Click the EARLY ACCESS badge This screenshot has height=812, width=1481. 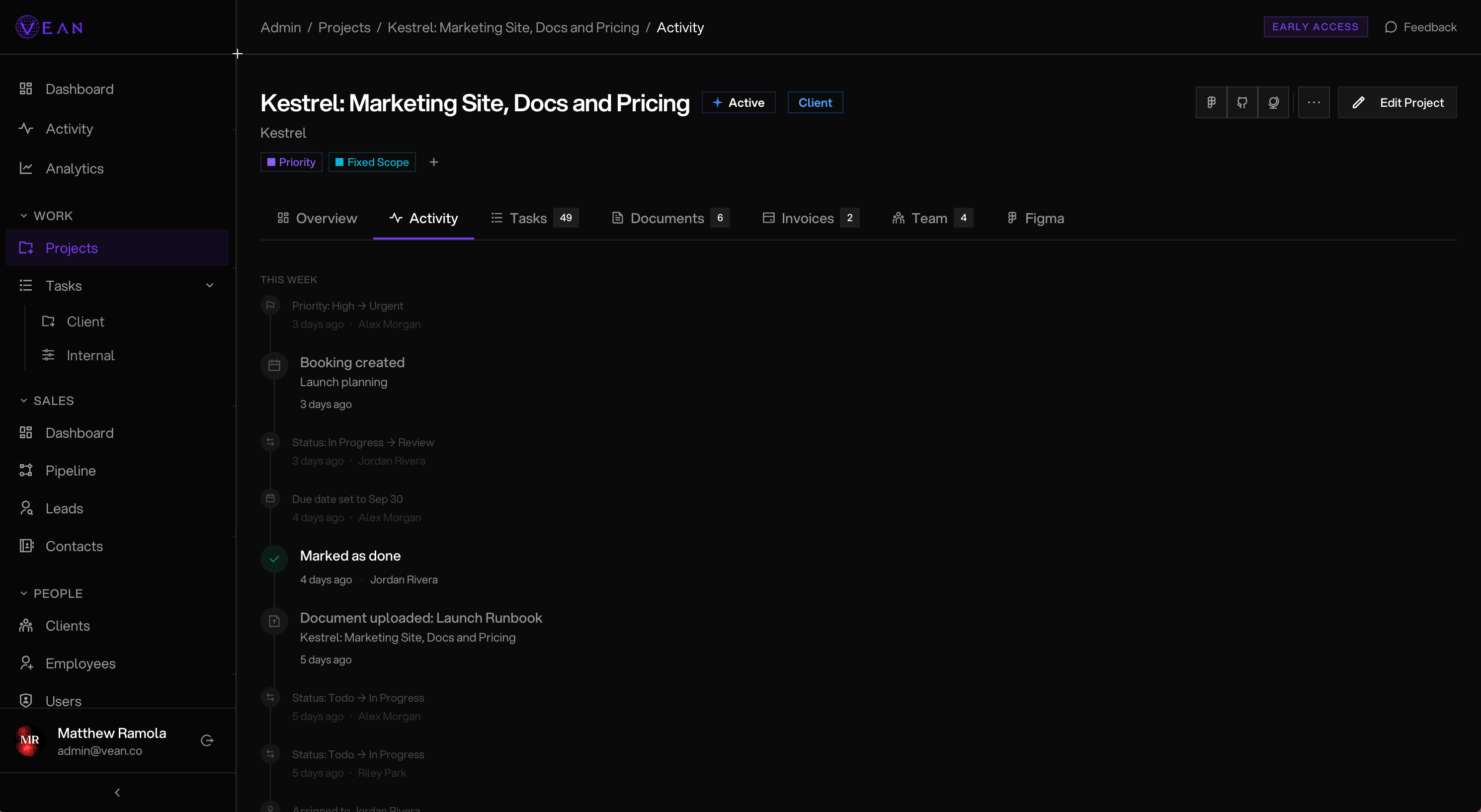(x=1316, y=27)
